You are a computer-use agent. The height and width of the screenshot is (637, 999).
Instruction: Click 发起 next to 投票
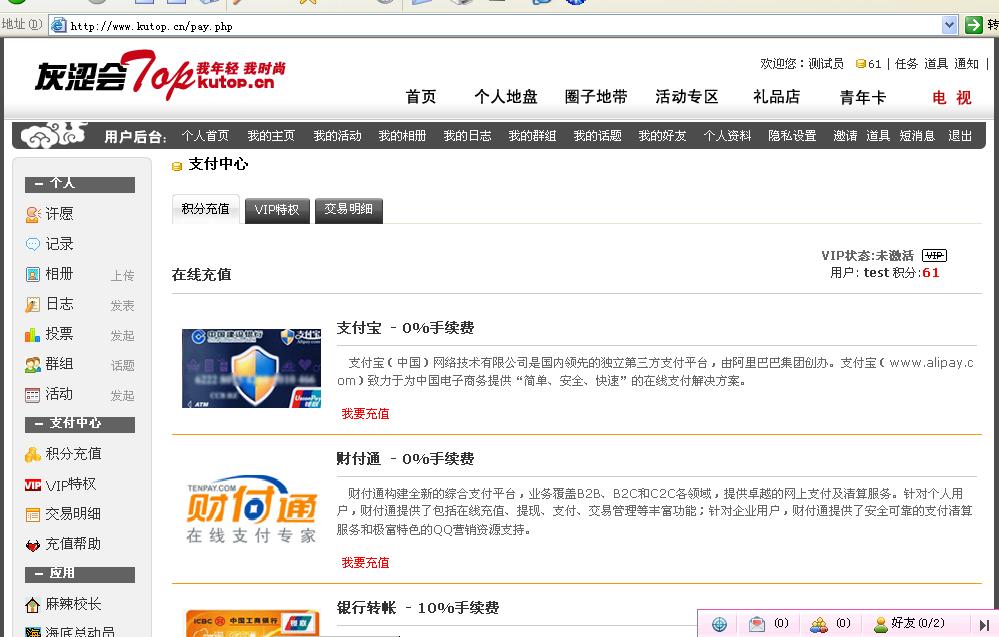click(122, 336)
